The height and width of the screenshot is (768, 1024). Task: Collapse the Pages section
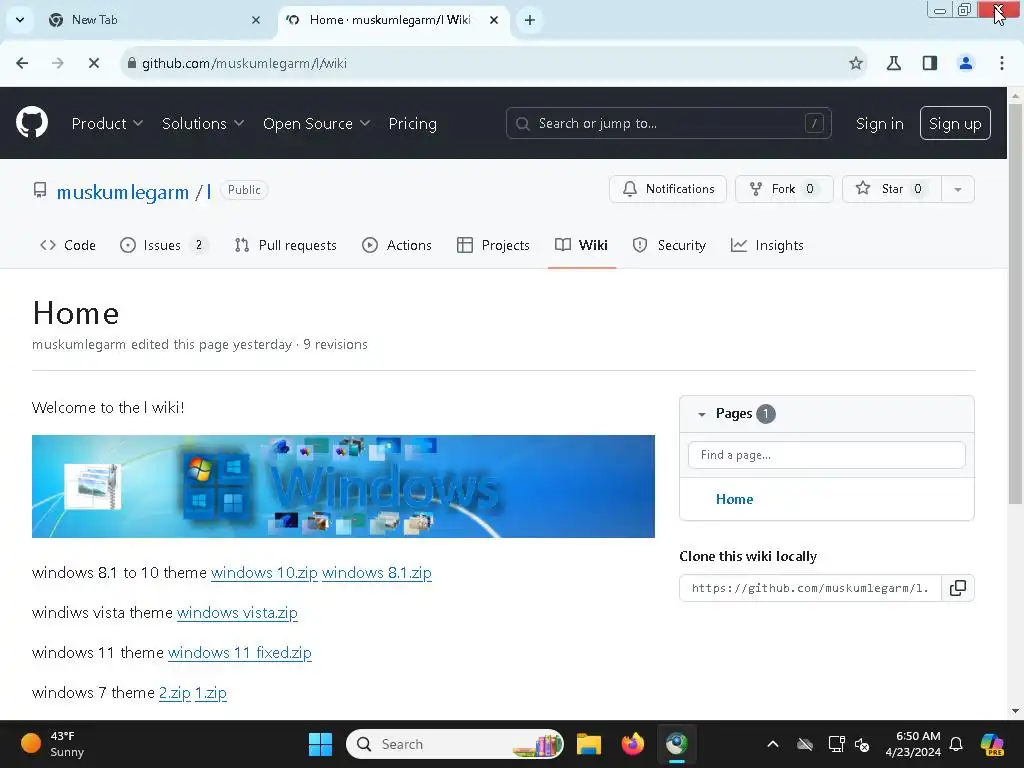701,414
